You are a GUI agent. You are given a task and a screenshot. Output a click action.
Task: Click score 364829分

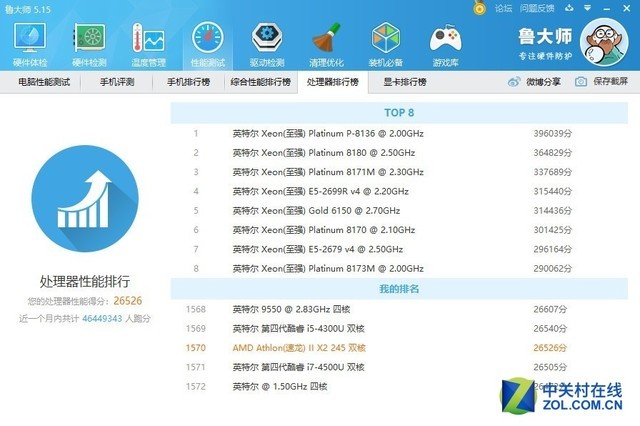point(553,153)
